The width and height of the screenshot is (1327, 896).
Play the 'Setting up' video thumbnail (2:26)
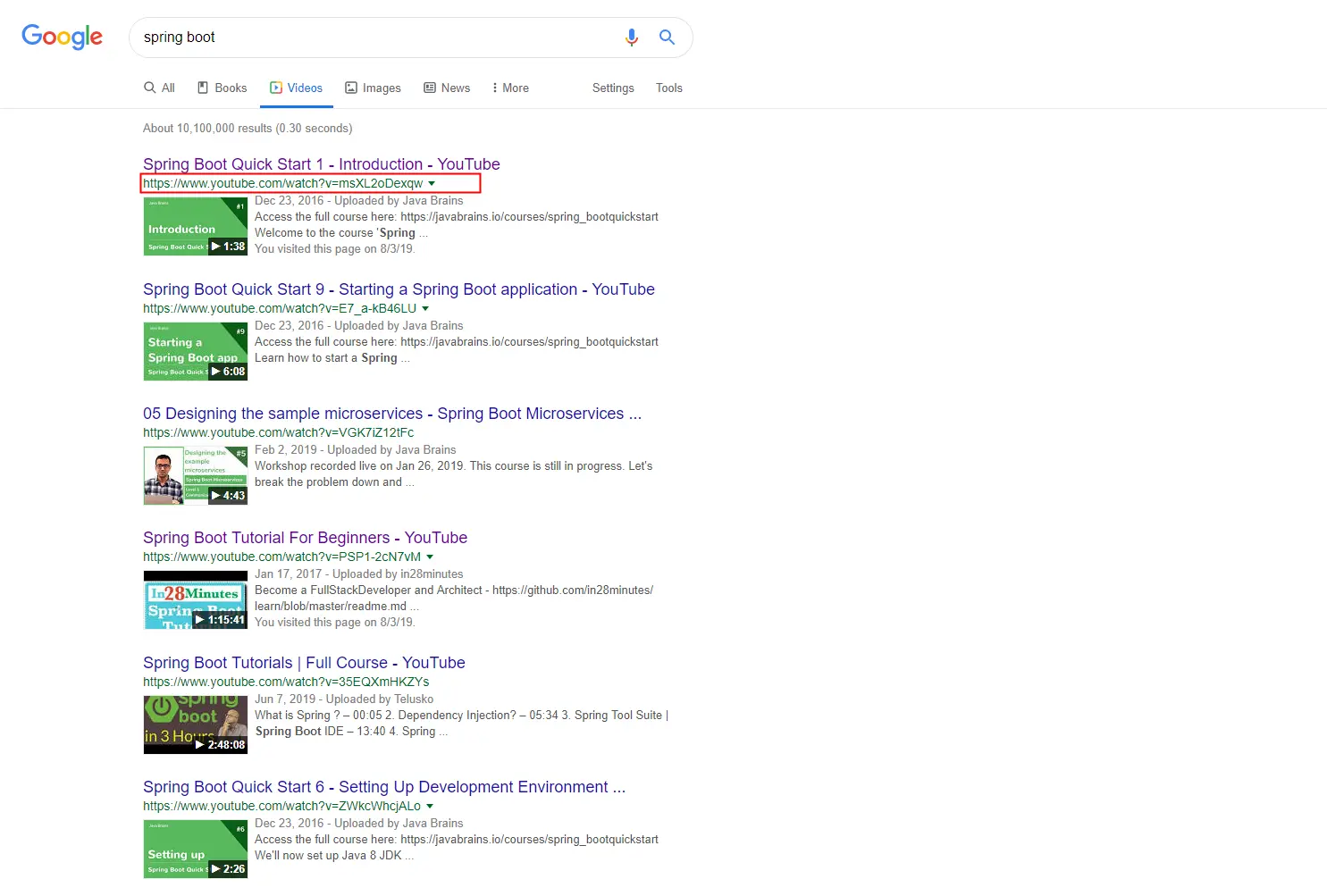[196, 849]
